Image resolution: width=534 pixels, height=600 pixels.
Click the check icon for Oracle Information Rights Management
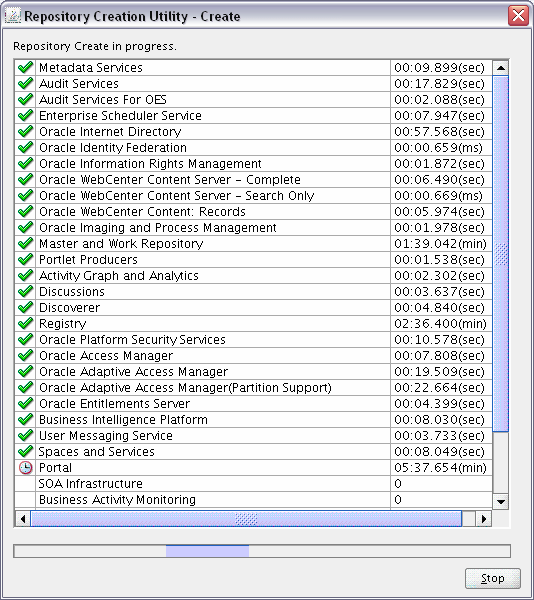tap(25, 164)
